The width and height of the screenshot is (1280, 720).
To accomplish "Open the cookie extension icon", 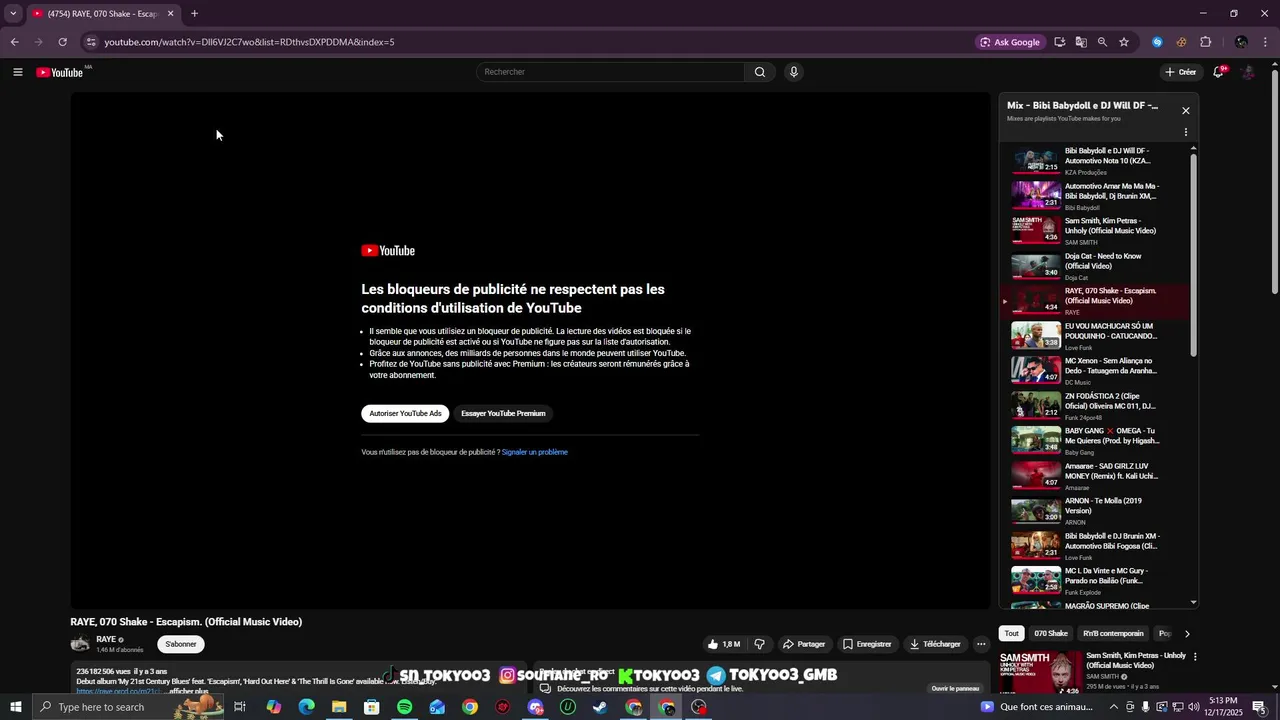I will (x=1181, y=42).
